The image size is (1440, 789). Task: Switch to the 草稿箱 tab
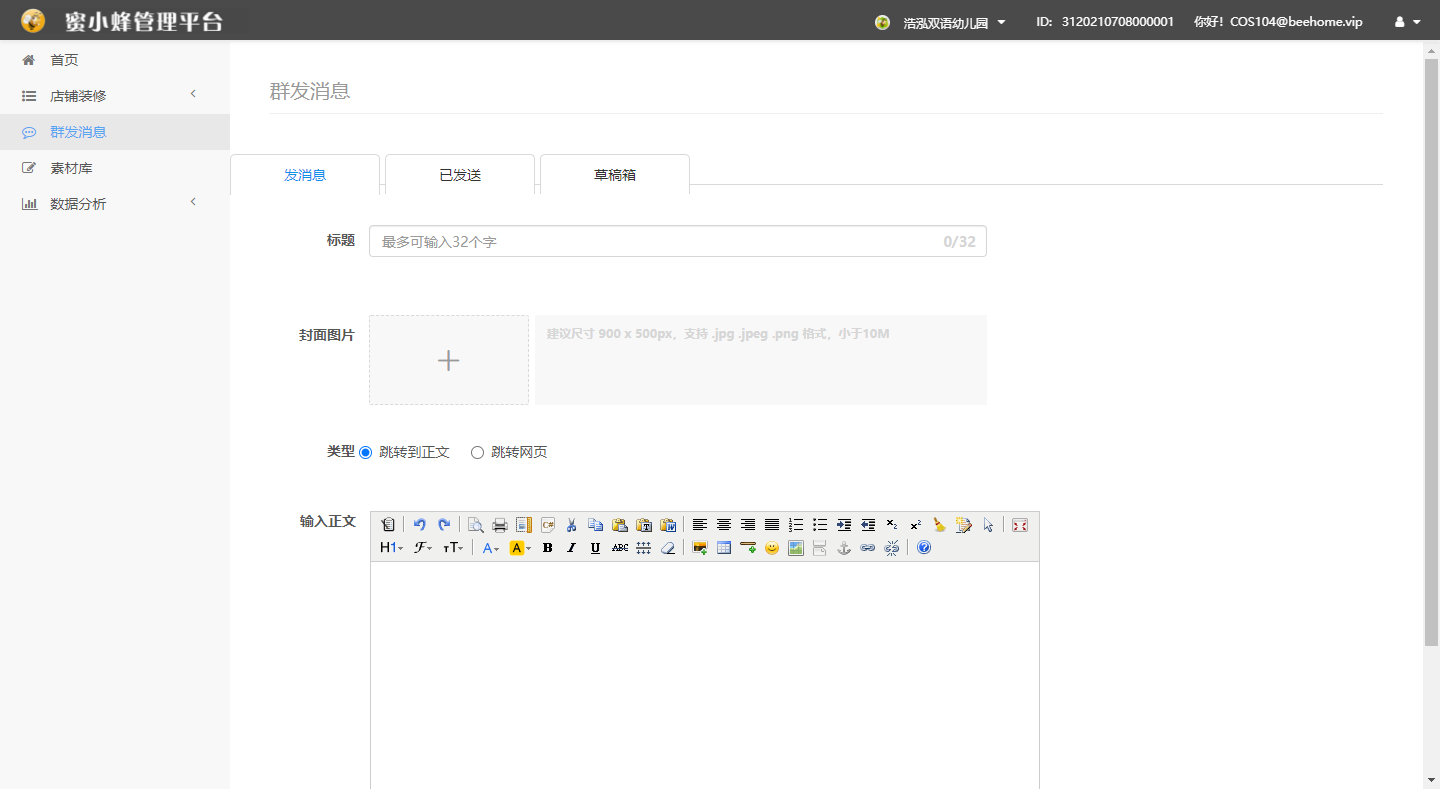(x=615, y=175)
